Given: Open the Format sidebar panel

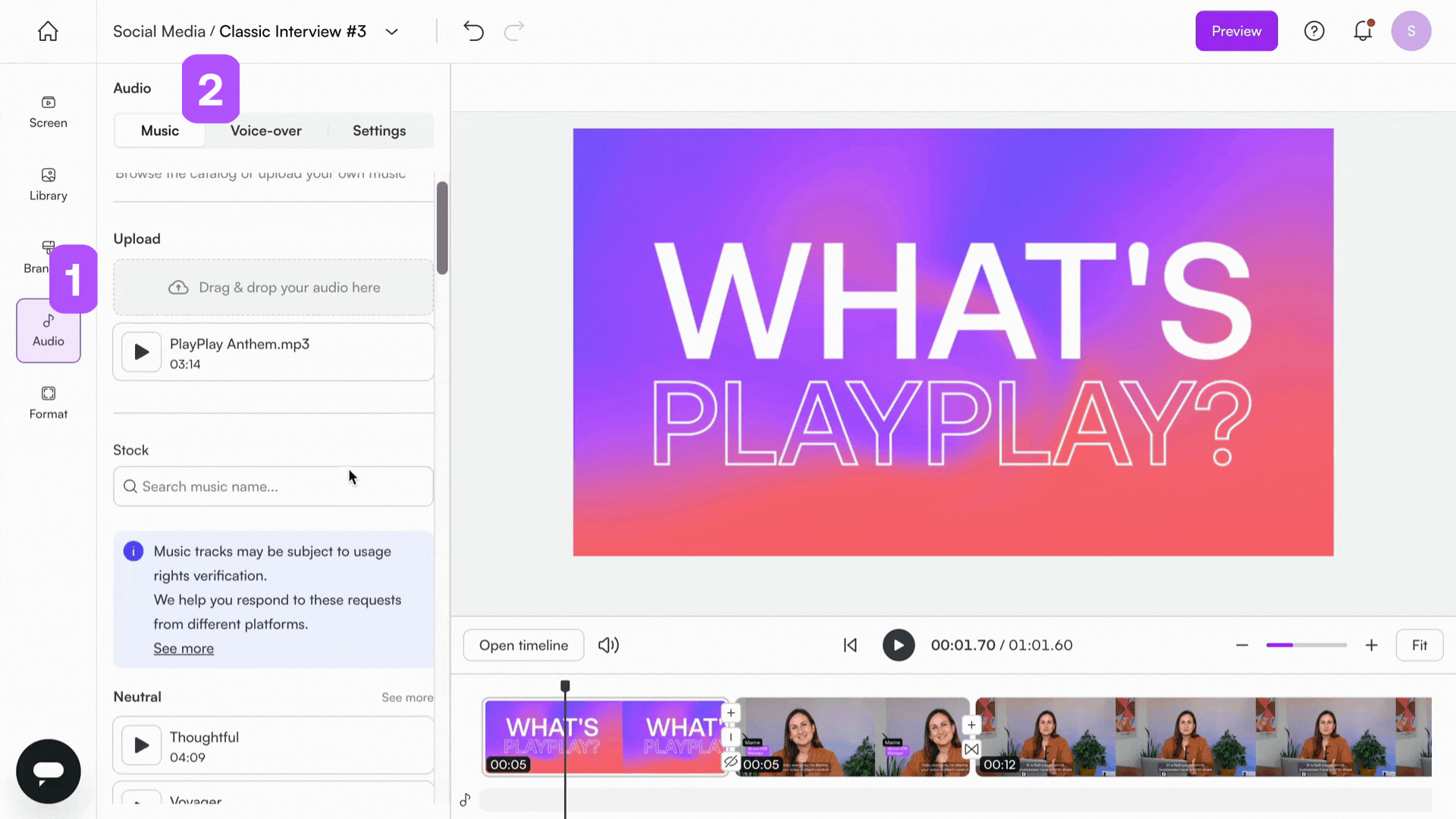Looking at the screenshot, I should click(x=49, y=403).
